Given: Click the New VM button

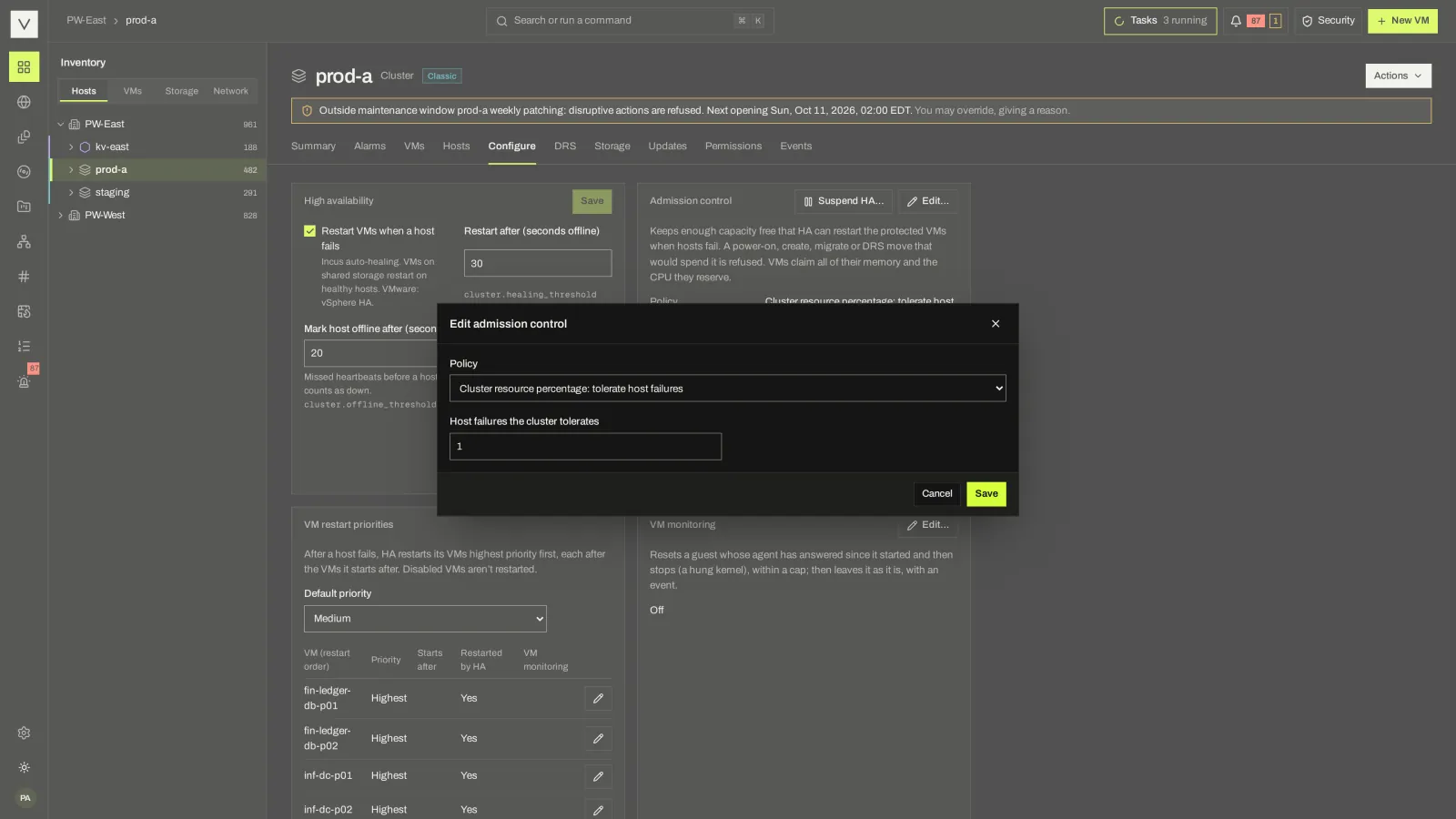Looking at the screenshot, I should pyautogui.click(x=1402, y=21).
